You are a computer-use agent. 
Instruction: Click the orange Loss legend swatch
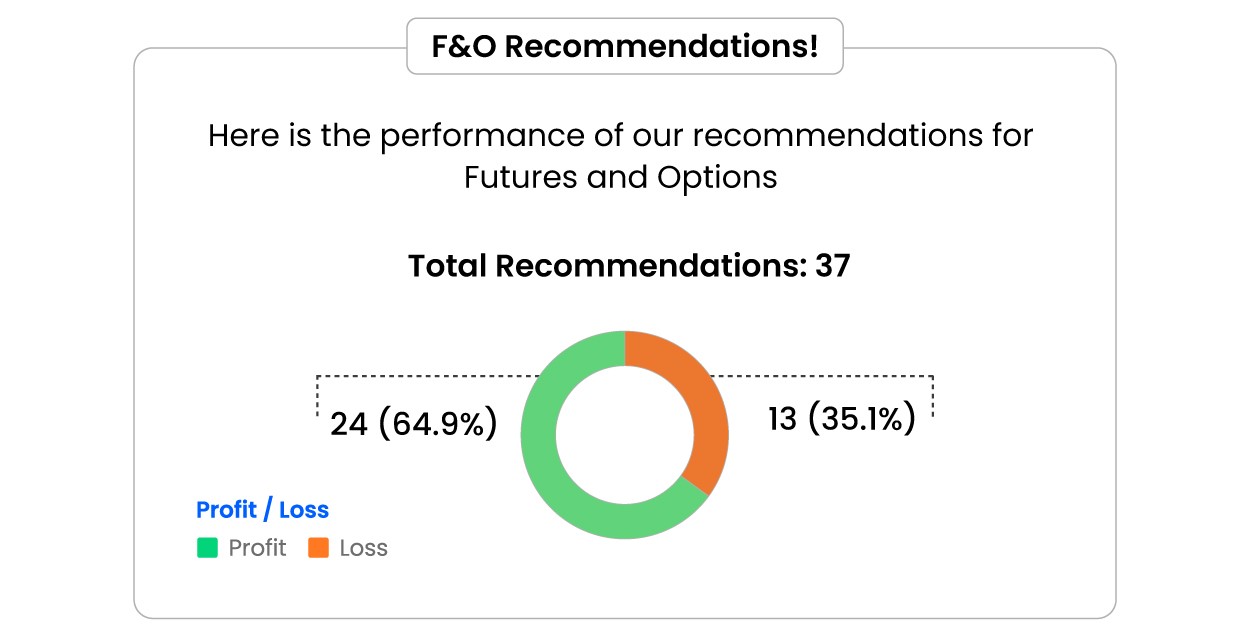pyautogui.click(x=318, y=548)
